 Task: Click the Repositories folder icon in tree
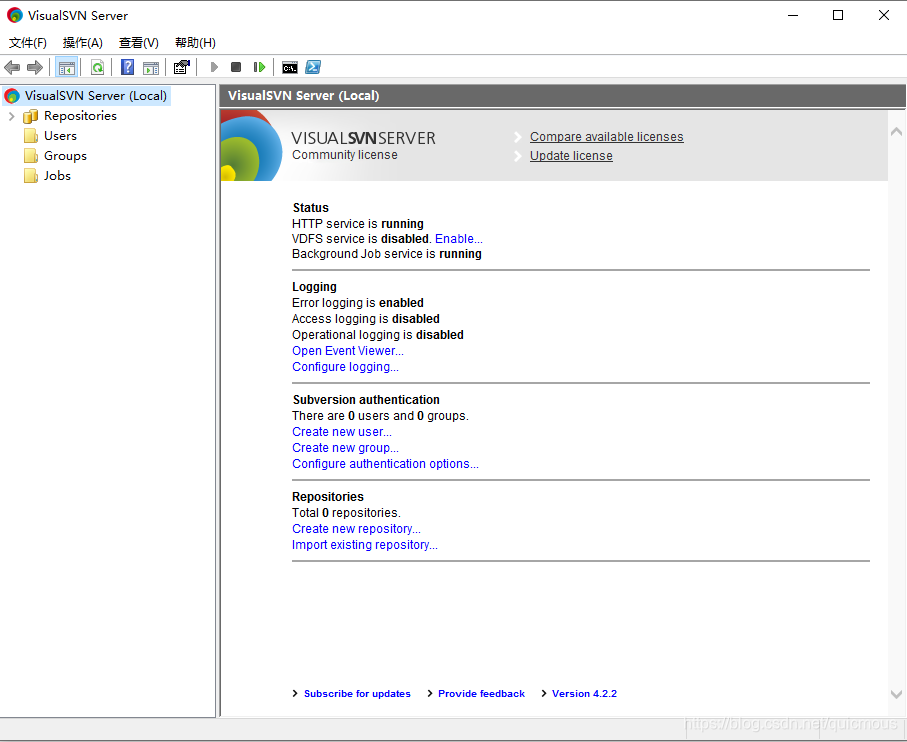(x=31, y=116)
